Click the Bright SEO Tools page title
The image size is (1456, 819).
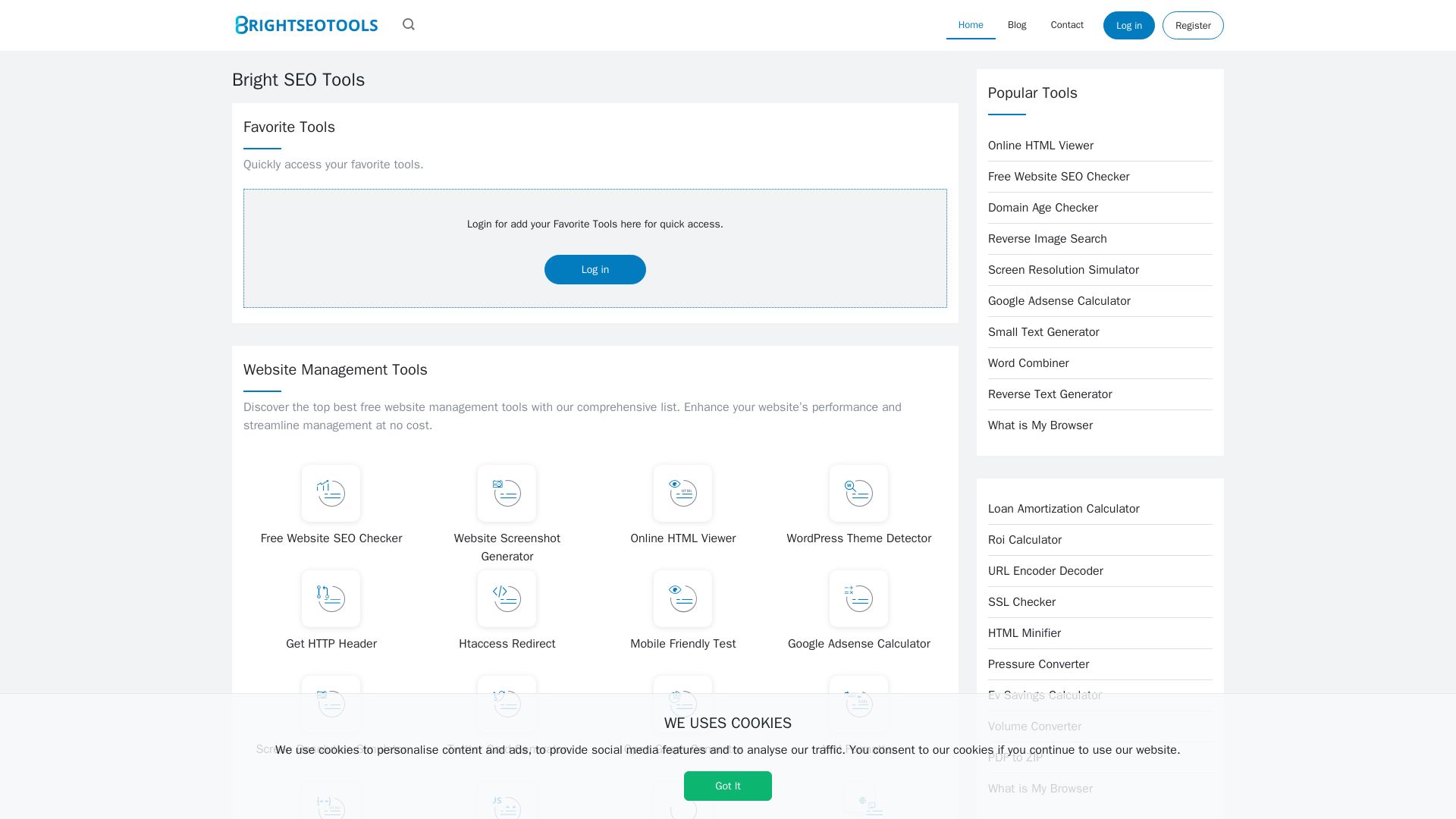pos(298,80)
